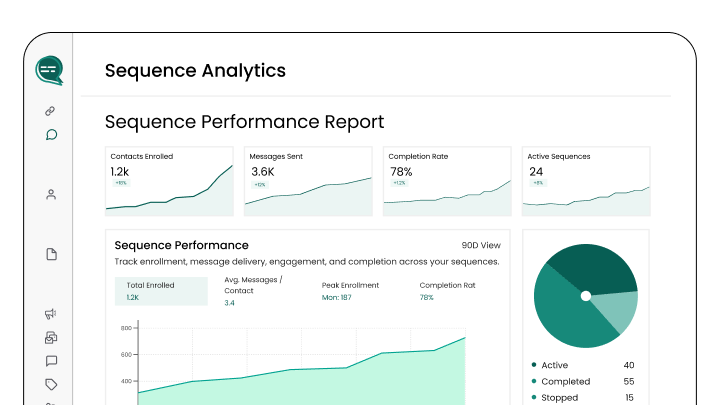Image resolution: width=720 pixels, height=405 pixels.
Task: Open the square chat message icon
Action: pyautogui.click(x=51, y=361)
